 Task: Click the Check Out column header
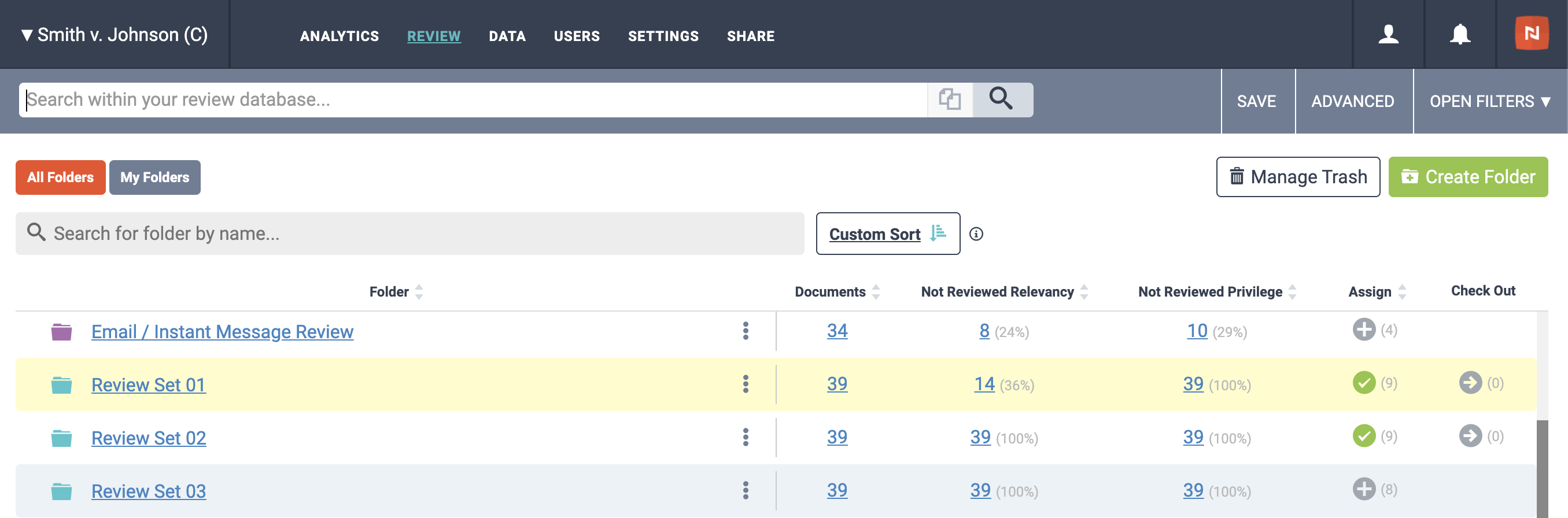[1483, 291]
